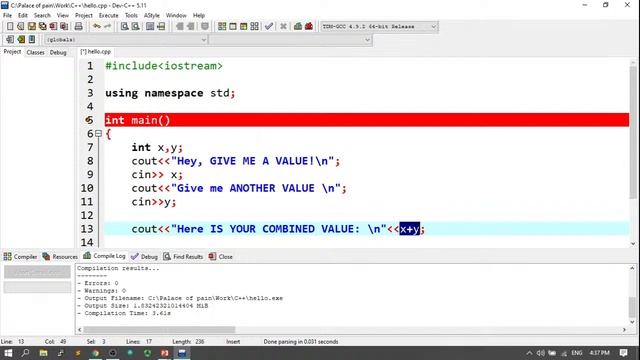Click the Unindent toolbar icon
The height and width of the screenshot is (360, 640).
point(191,27)
